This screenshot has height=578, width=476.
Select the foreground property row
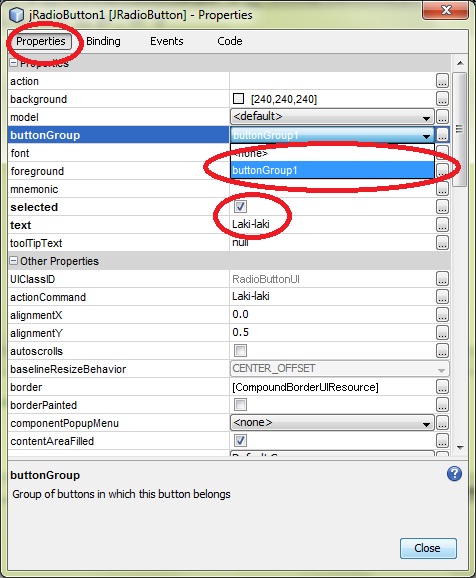118,171
